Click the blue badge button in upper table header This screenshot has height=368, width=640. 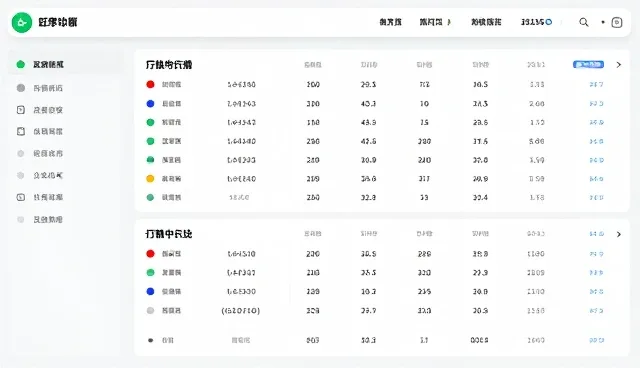(588, 64)
